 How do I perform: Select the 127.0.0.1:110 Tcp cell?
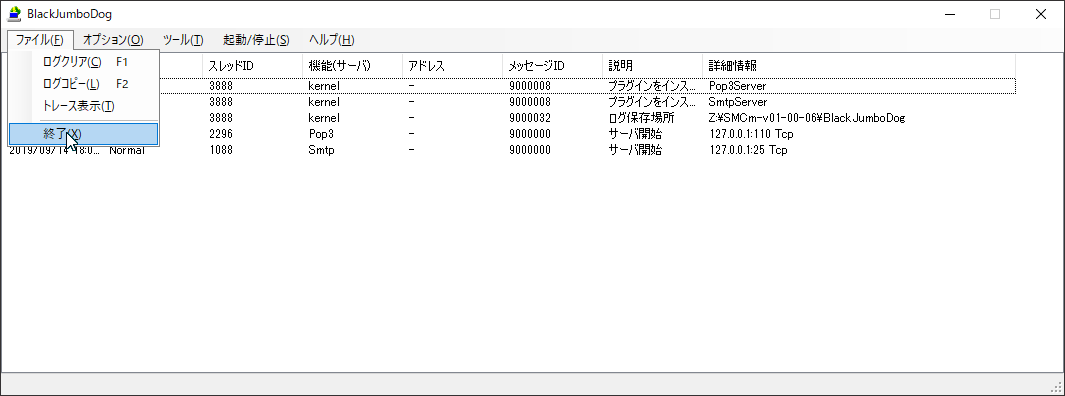(x=751, y=134)
